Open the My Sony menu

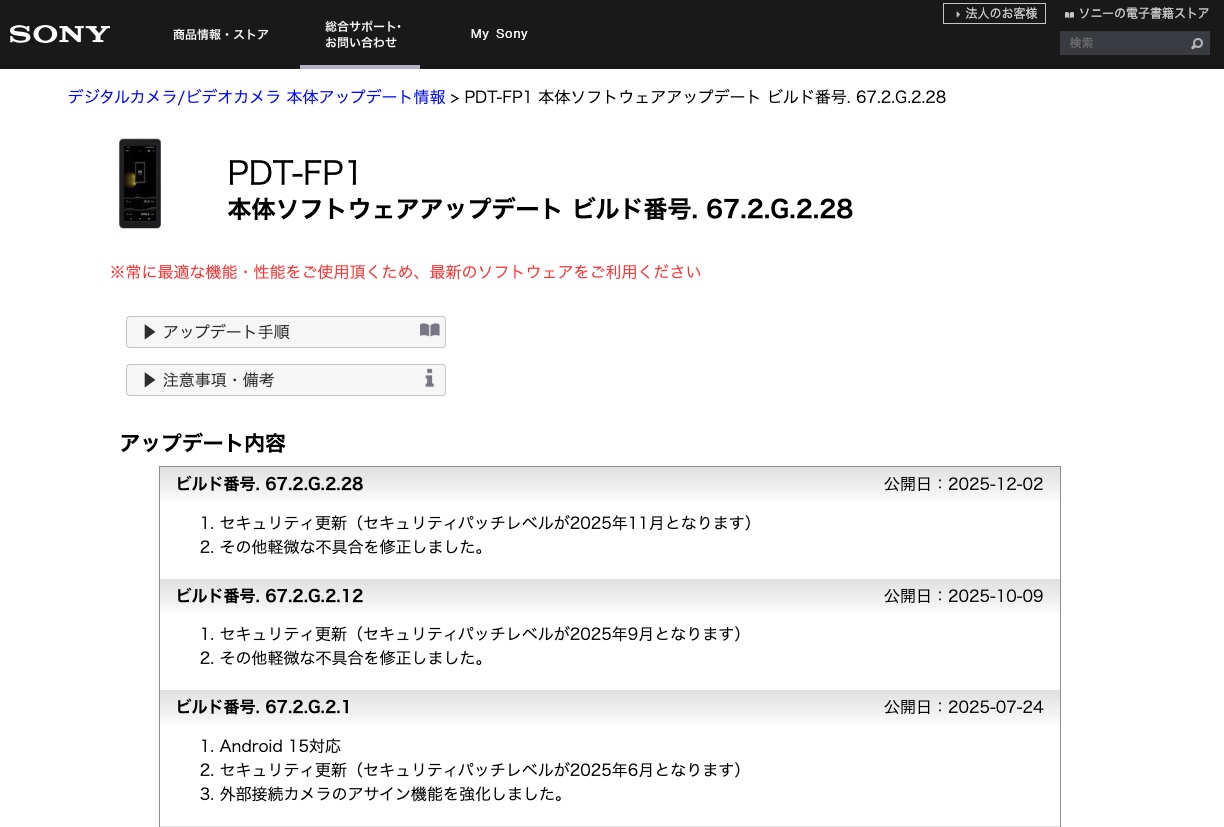(499, 34)
